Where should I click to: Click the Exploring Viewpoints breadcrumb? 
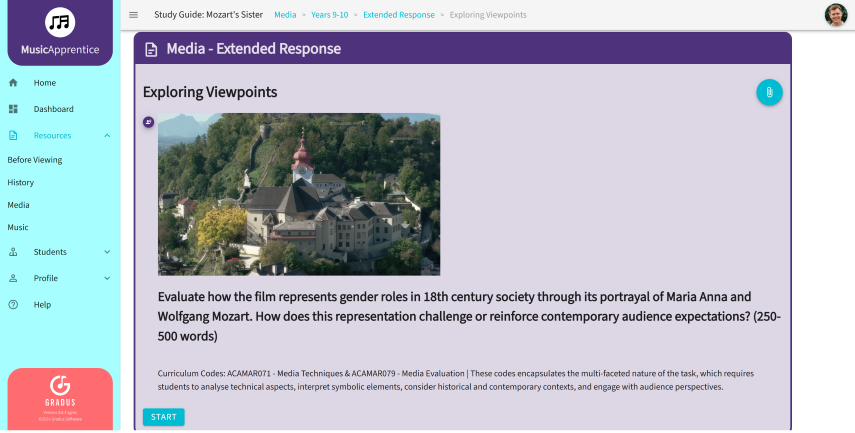click(488, 15)
